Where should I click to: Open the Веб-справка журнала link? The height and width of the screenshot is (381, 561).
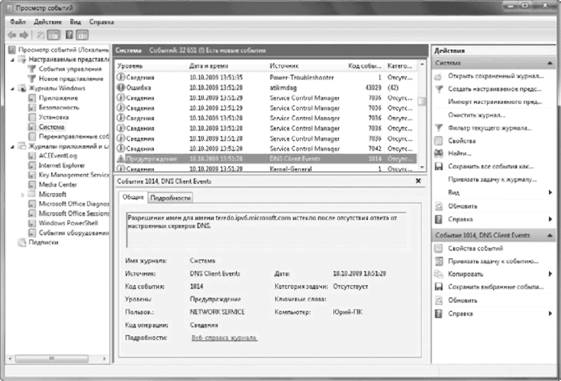tap(224, 338)
